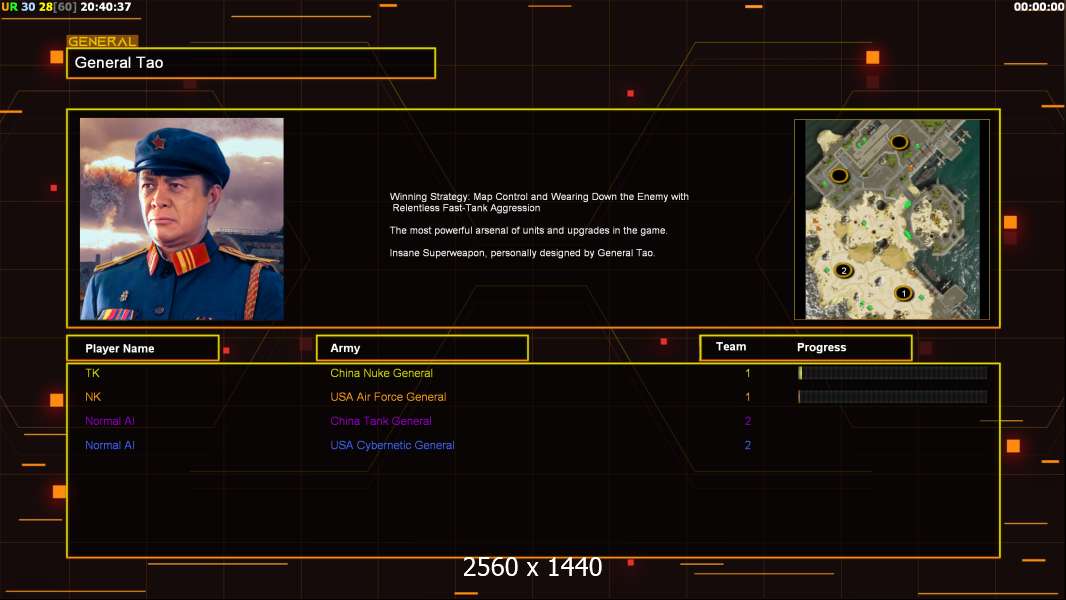This screenshot has width=1066, height=600.
Task: Click the blue Normal AI player row
Action: 109,445
